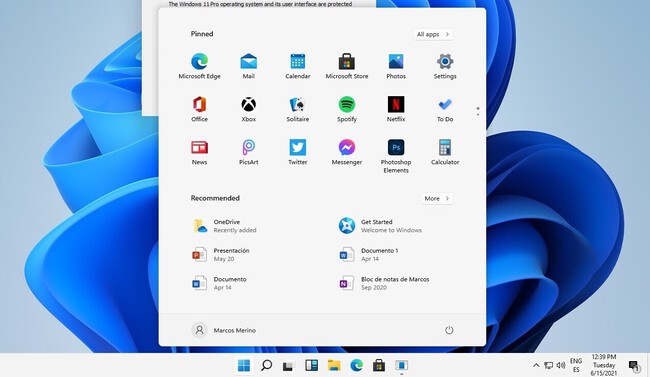Open Widgets panel from taskbar
650x377 pixels.
click(311, 365)
